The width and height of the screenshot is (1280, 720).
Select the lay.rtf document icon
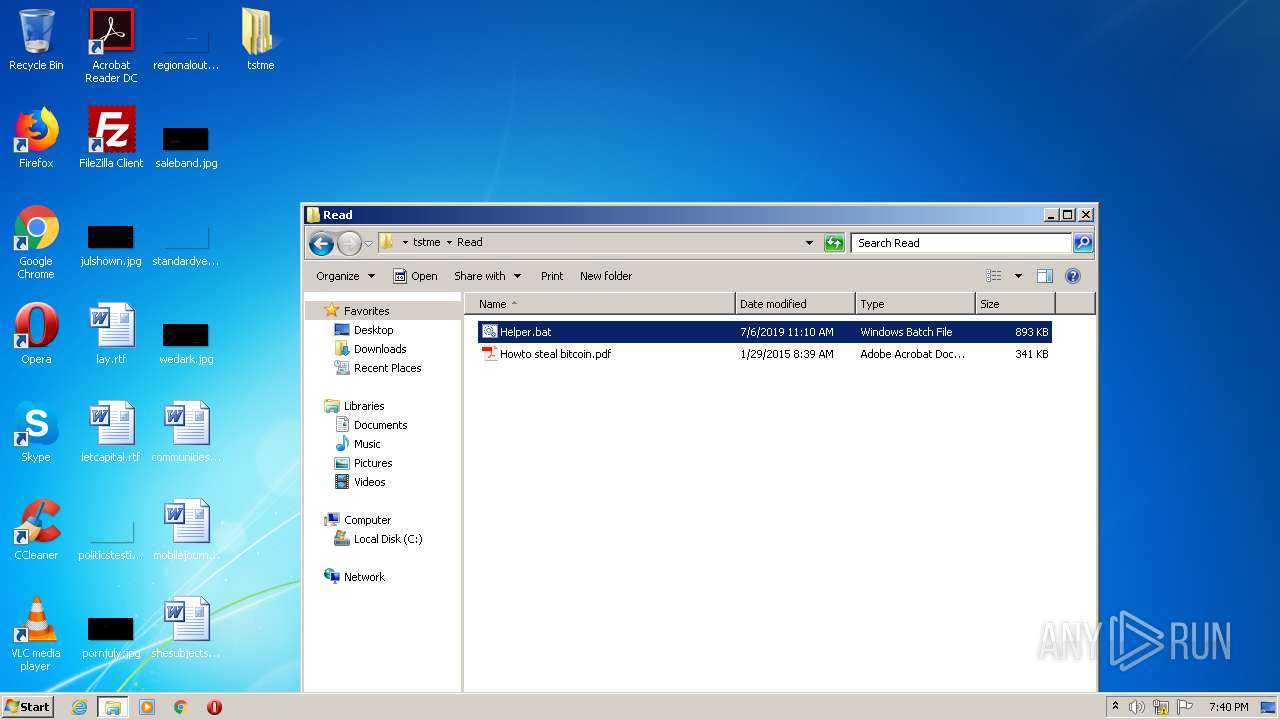[x=111, y=335]
